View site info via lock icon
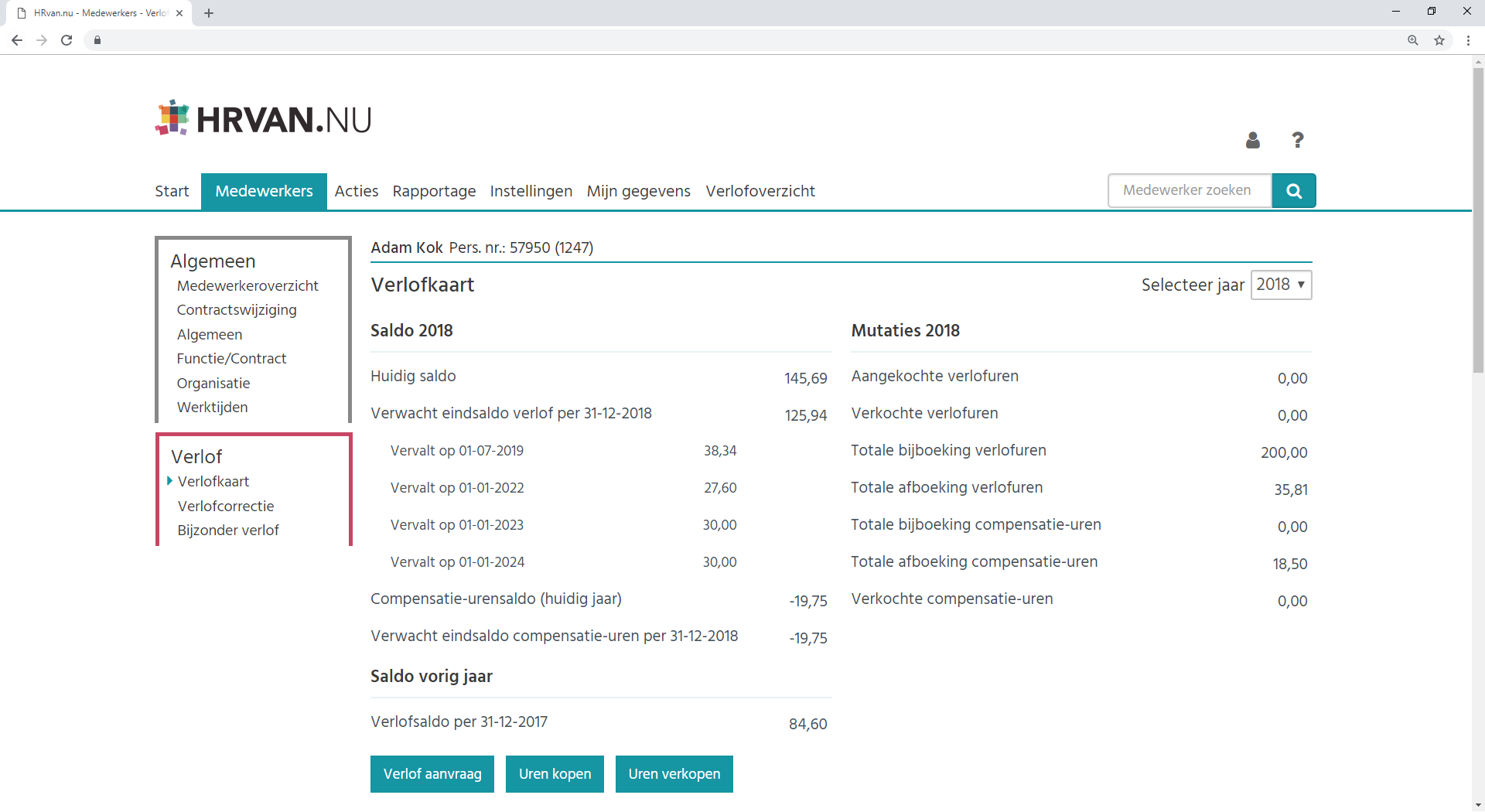1485x812 pixels. 97,40
